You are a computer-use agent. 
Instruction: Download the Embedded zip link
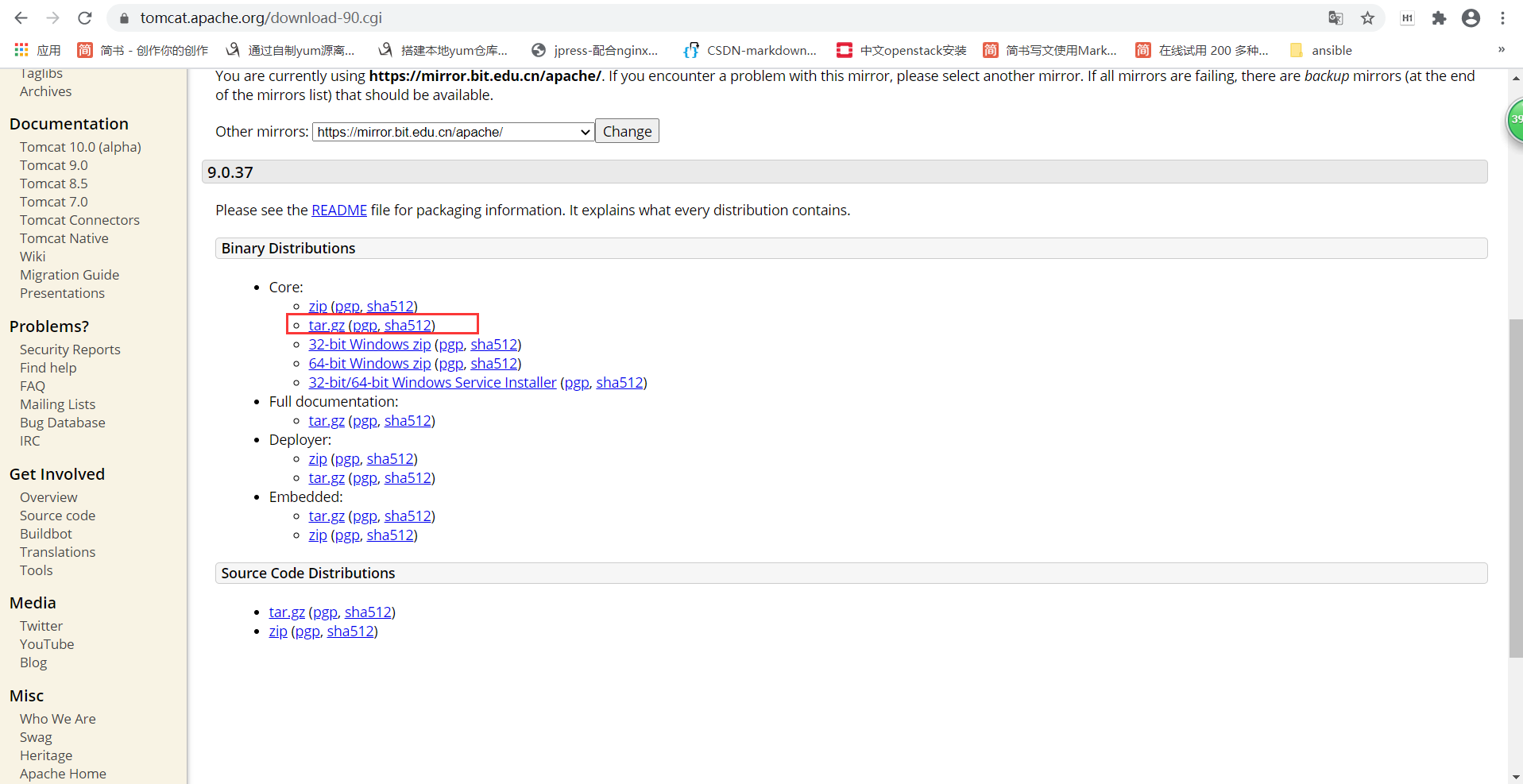pyautogui.click(x=318, y=535)
